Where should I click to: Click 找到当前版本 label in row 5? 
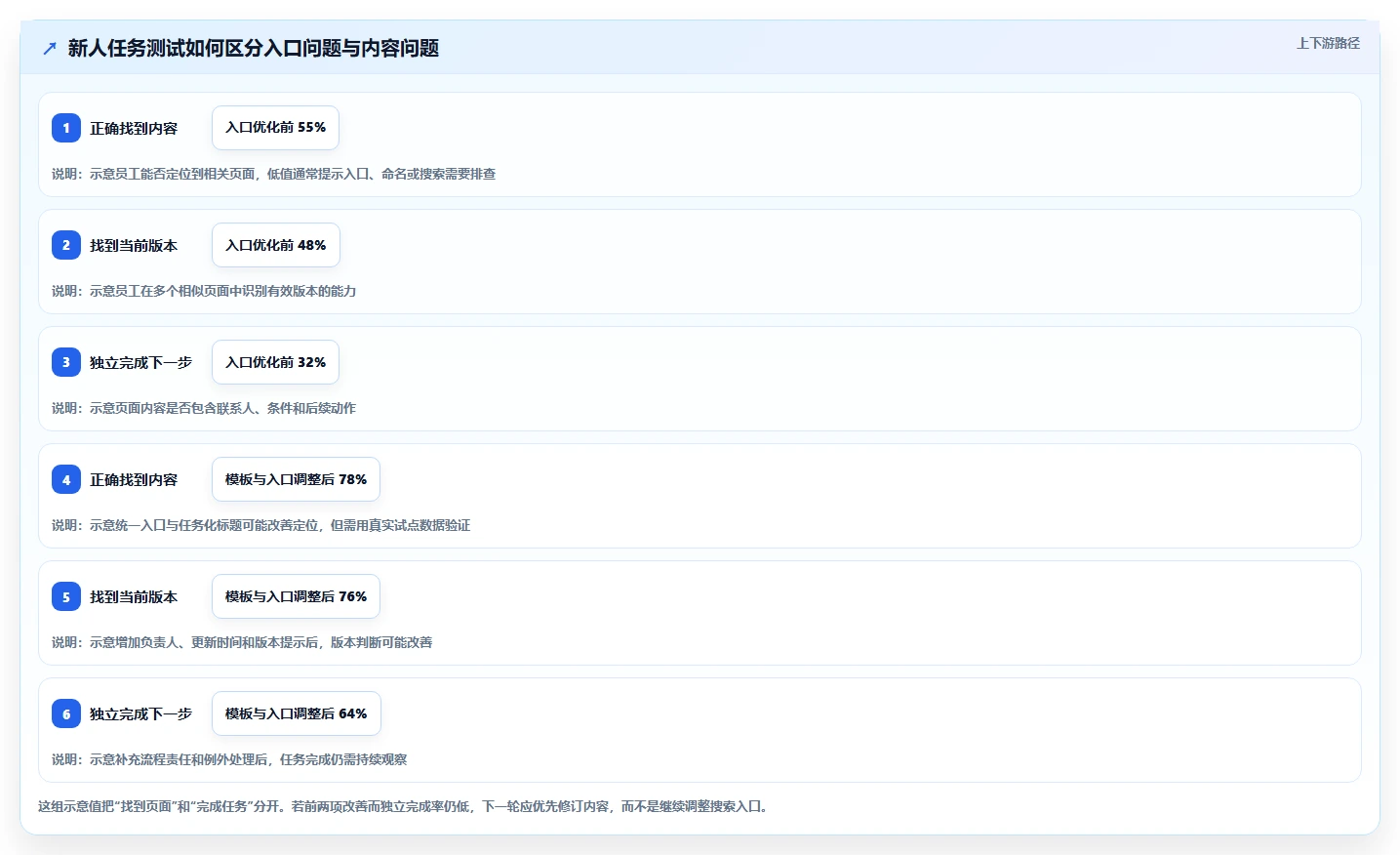[134, 596]
